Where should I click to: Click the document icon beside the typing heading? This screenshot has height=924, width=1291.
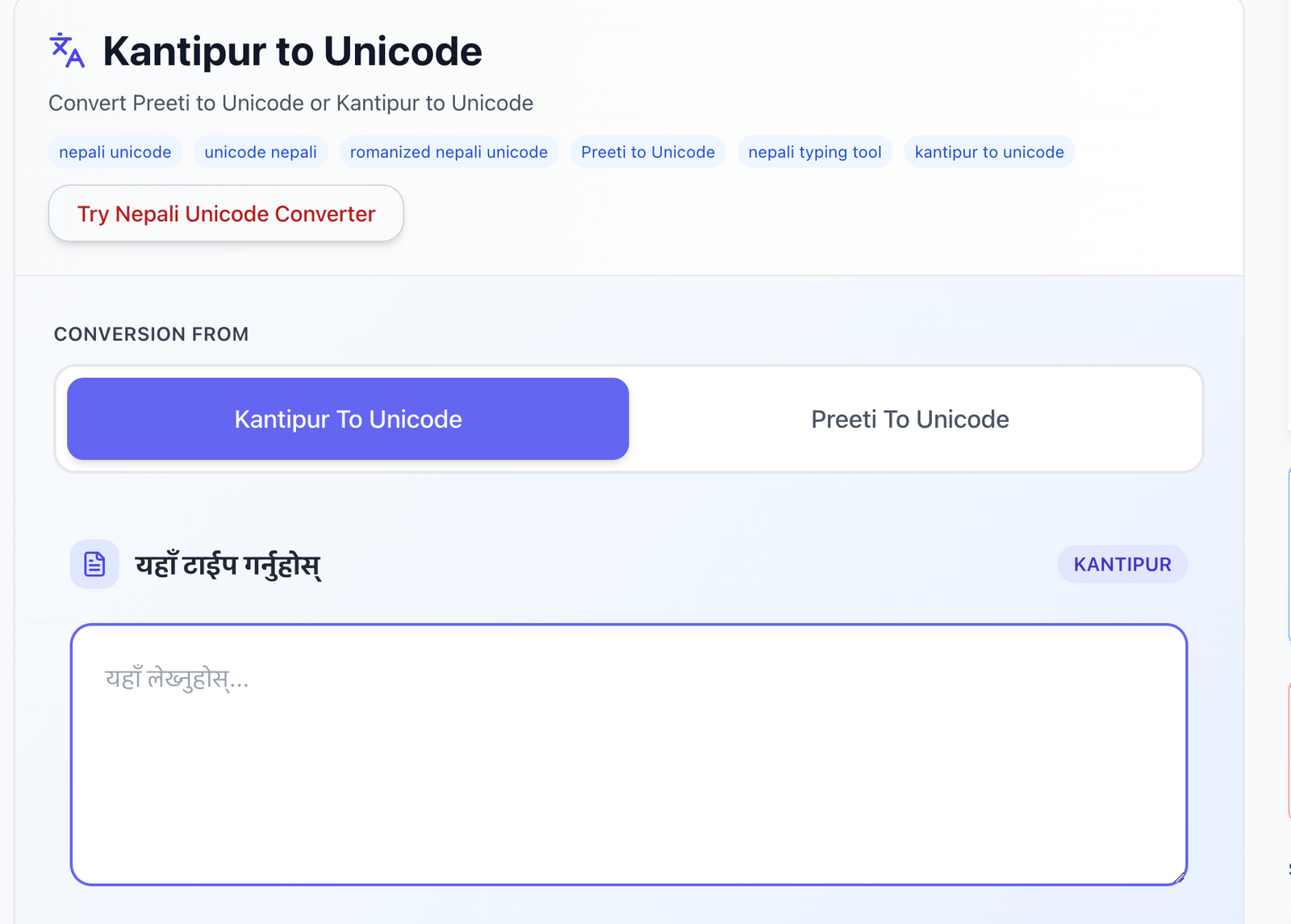[x=94, y=564]
